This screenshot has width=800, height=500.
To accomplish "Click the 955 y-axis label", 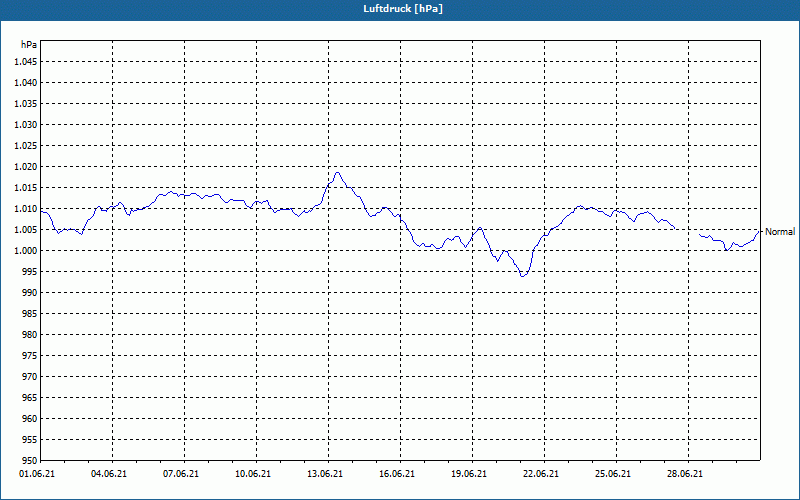I will click(x=30, y=439).
